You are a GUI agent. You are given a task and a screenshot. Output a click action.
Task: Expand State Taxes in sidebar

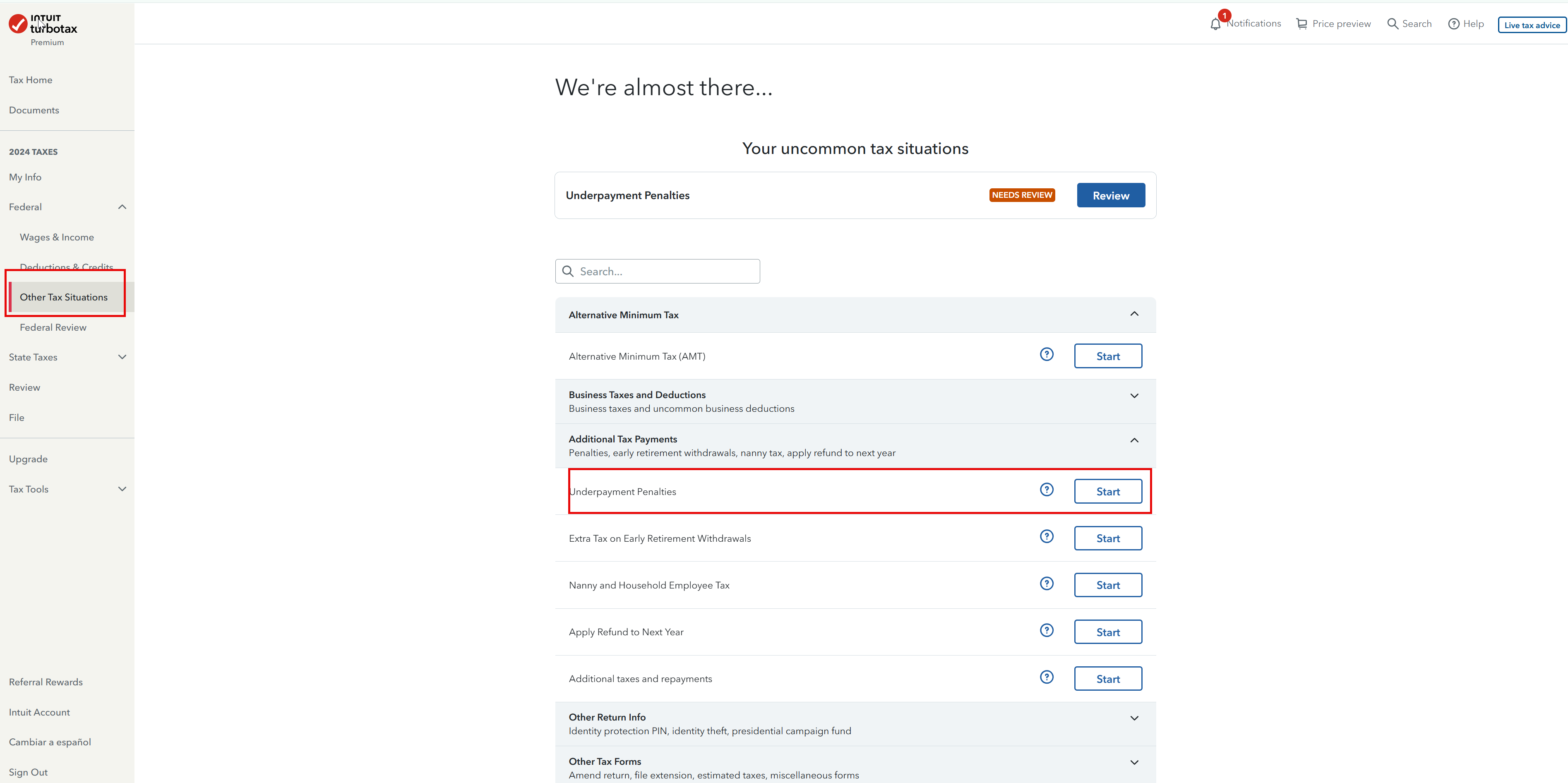click(x=122, y=358)
